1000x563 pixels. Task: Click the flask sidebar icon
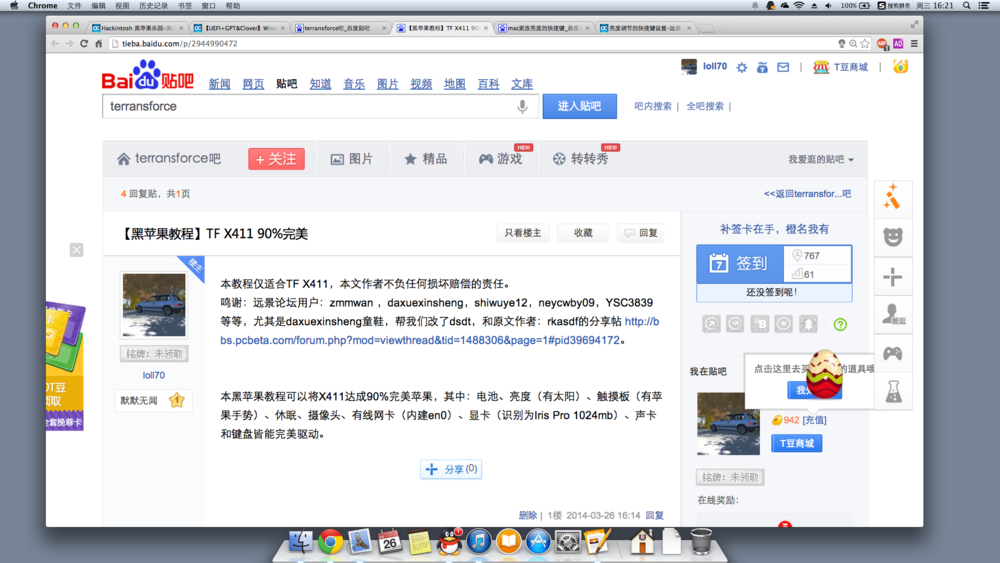(893, 391)
